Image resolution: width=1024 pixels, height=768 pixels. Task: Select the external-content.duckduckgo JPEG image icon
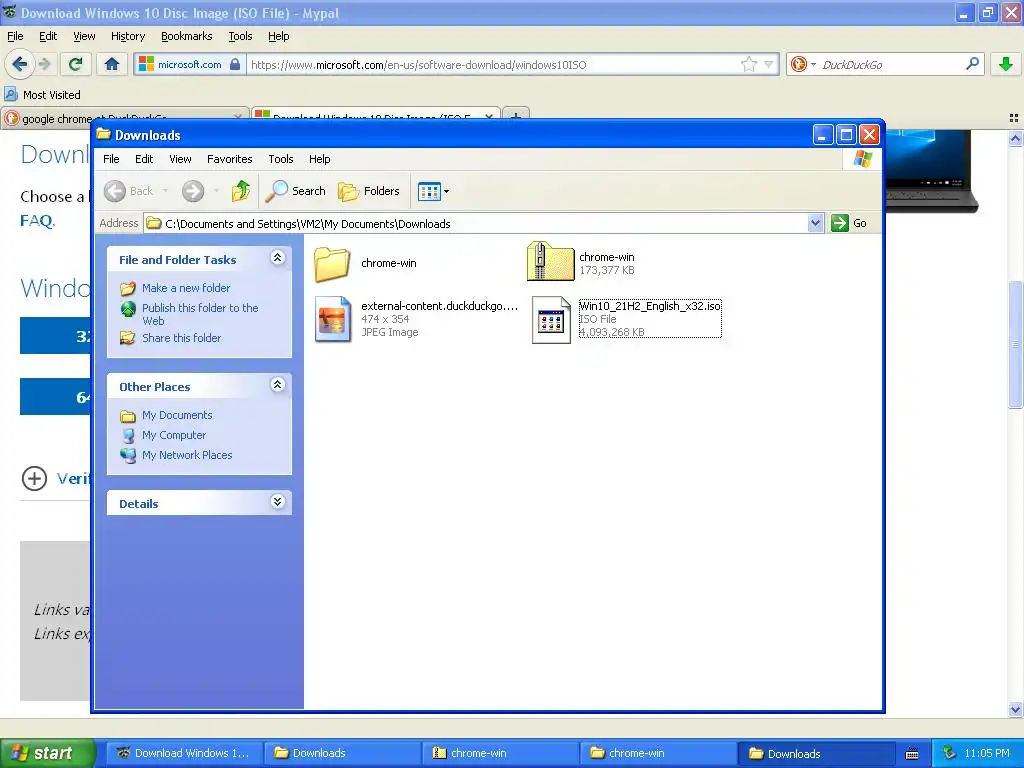(332, 319)
